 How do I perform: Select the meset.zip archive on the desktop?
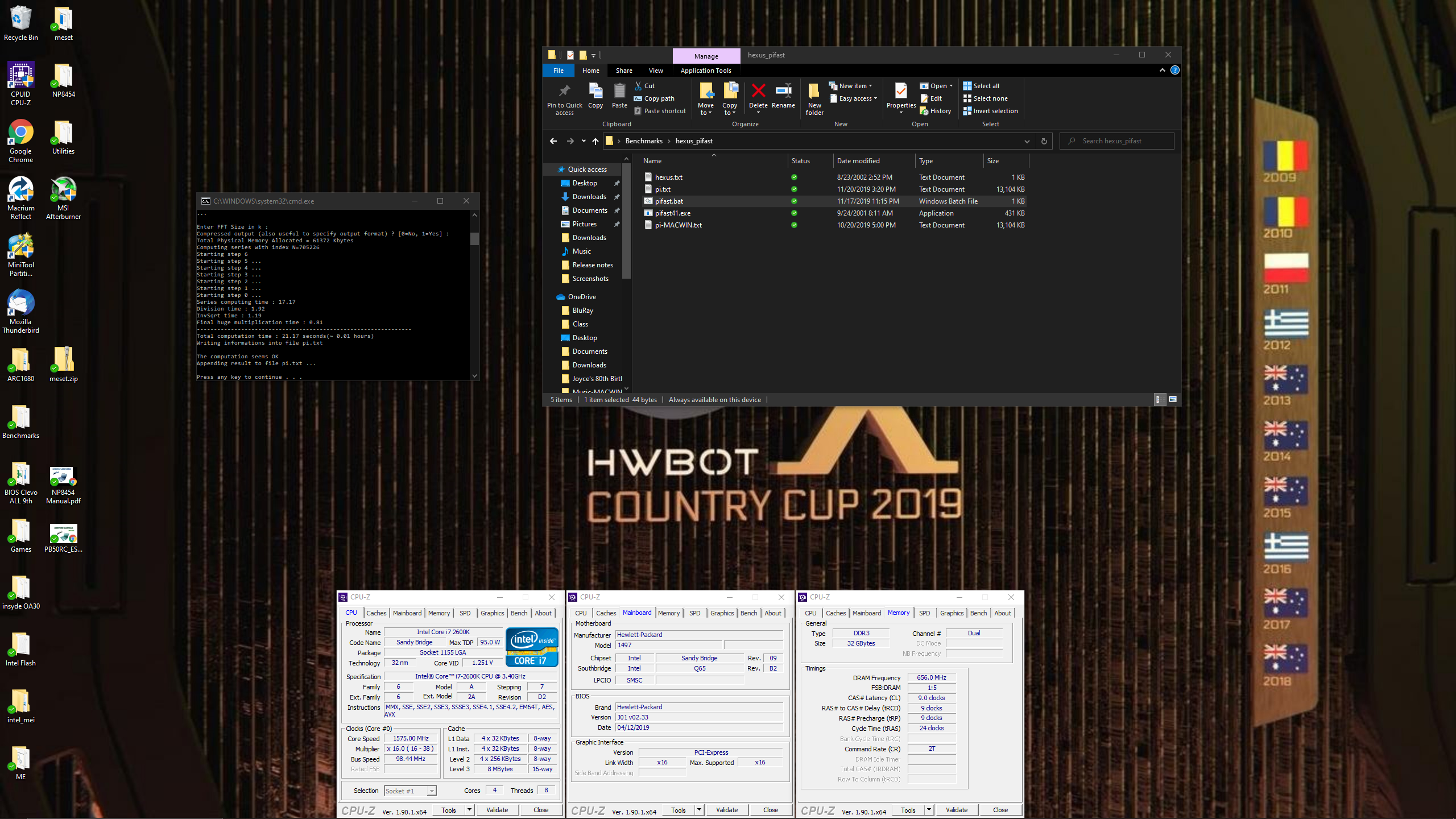63,365
